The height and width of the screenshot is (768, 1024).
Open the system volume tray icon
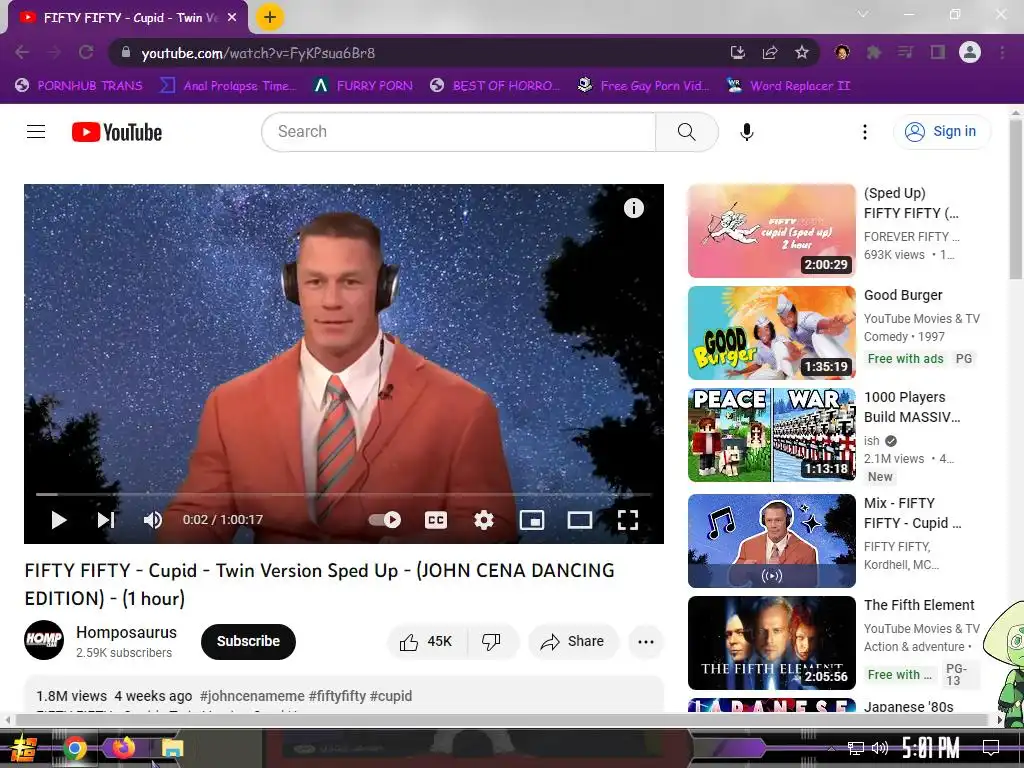[x=880, y=748]
